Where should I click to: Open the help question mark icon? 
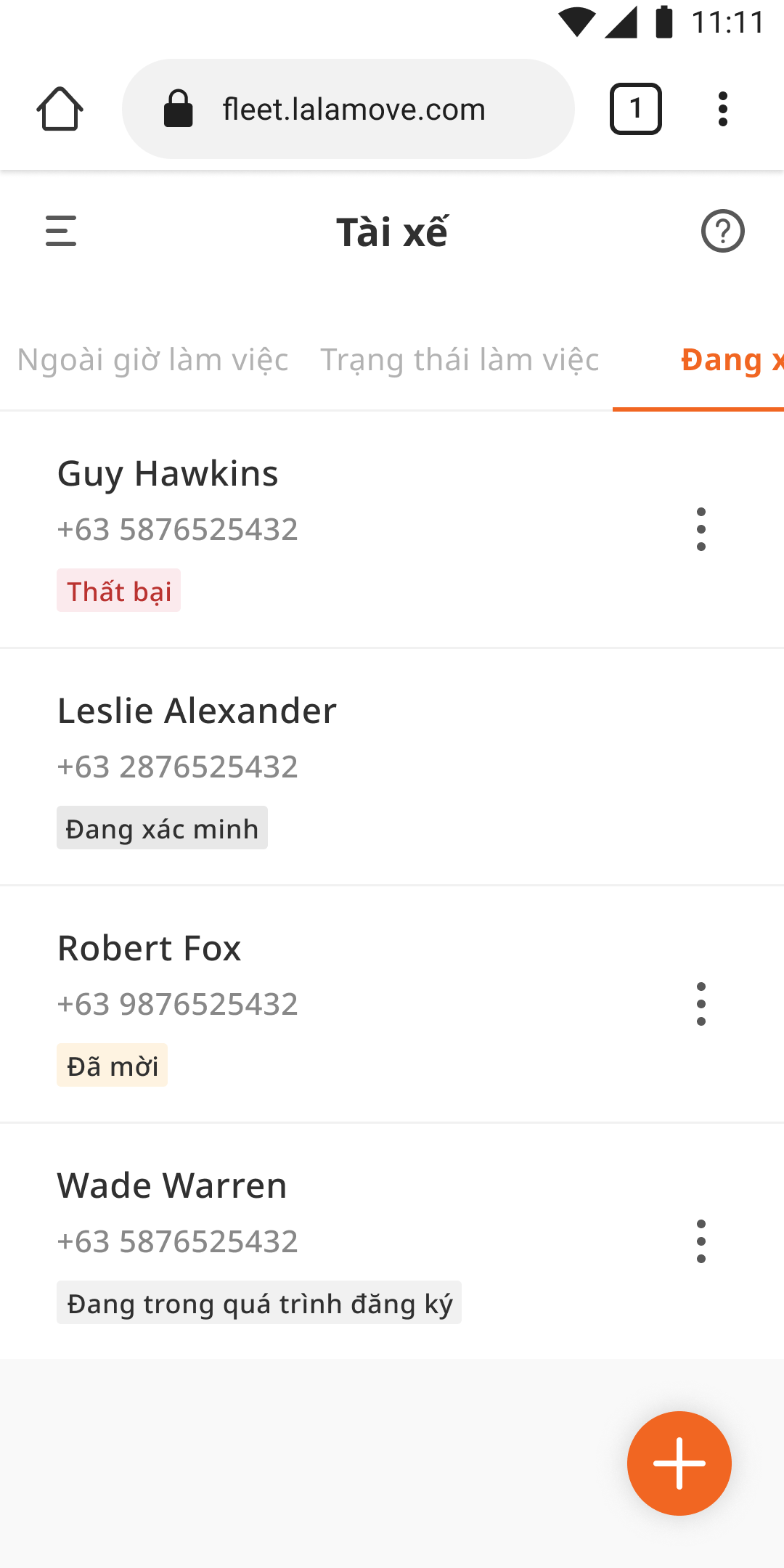pyautogui.click(x=722, y=231)
